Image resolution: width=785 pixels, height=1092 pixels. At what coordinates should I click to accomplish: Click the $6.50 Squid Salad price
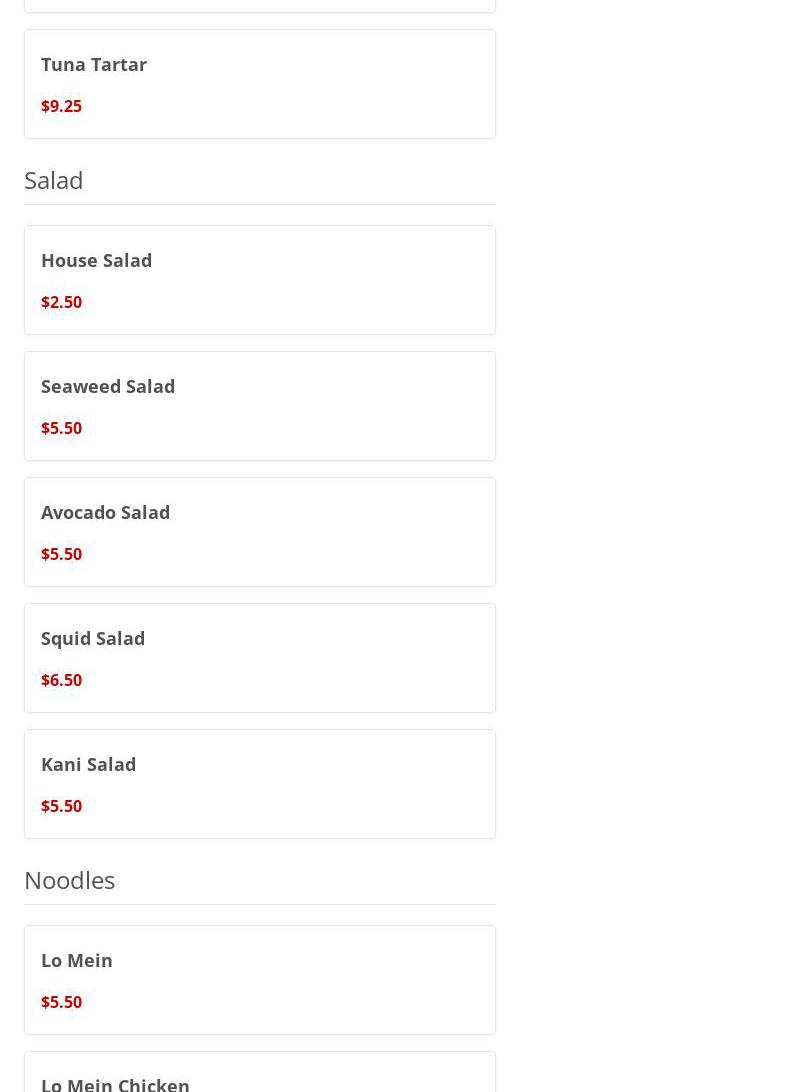tap(61, 680)
